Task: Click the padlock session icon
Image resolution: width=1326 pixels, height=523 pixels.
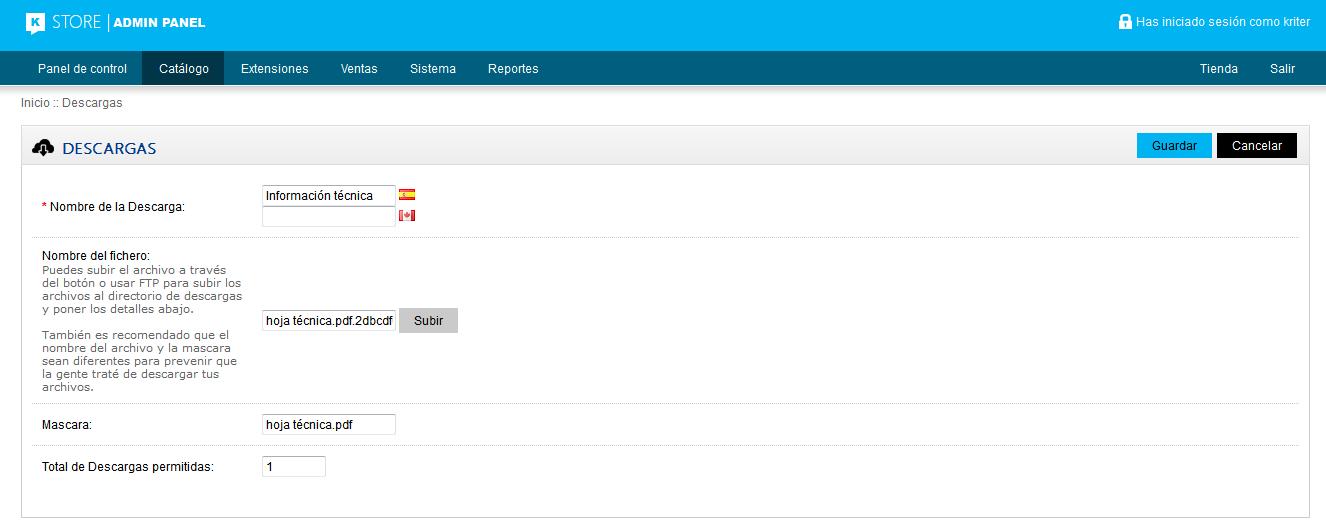Action: click(x=1125, y=21)
